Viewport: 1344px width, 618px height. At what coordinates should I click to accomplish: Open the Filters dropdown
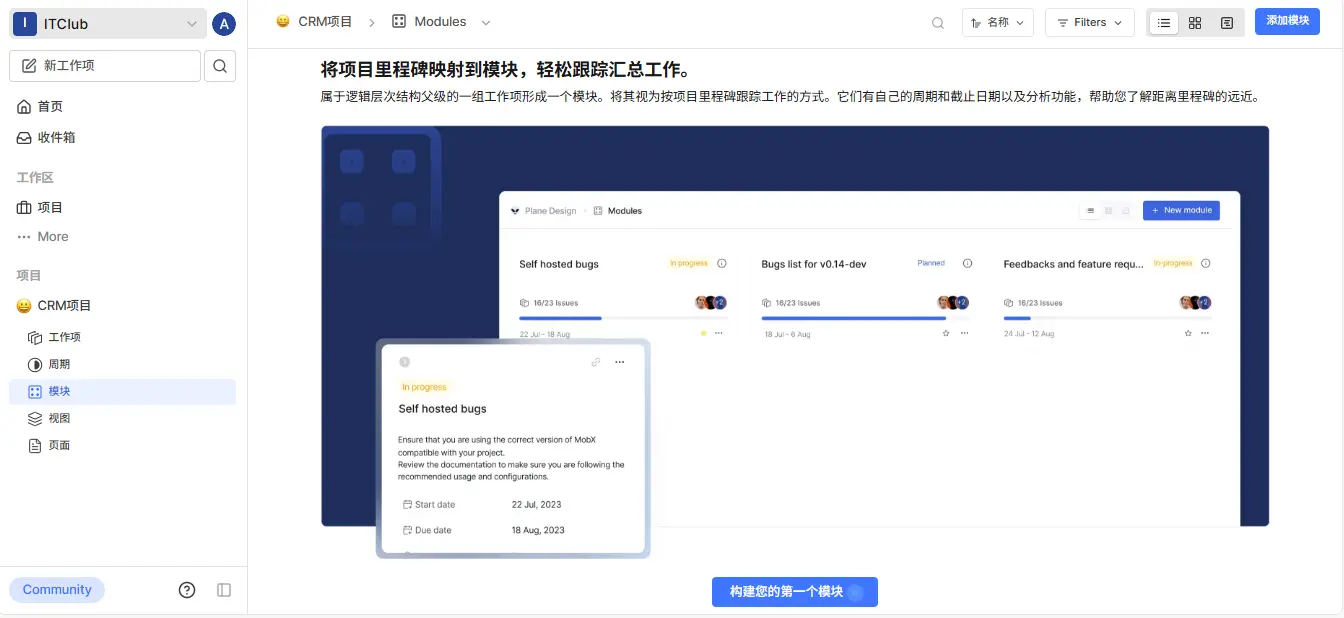coord(1089,23)
